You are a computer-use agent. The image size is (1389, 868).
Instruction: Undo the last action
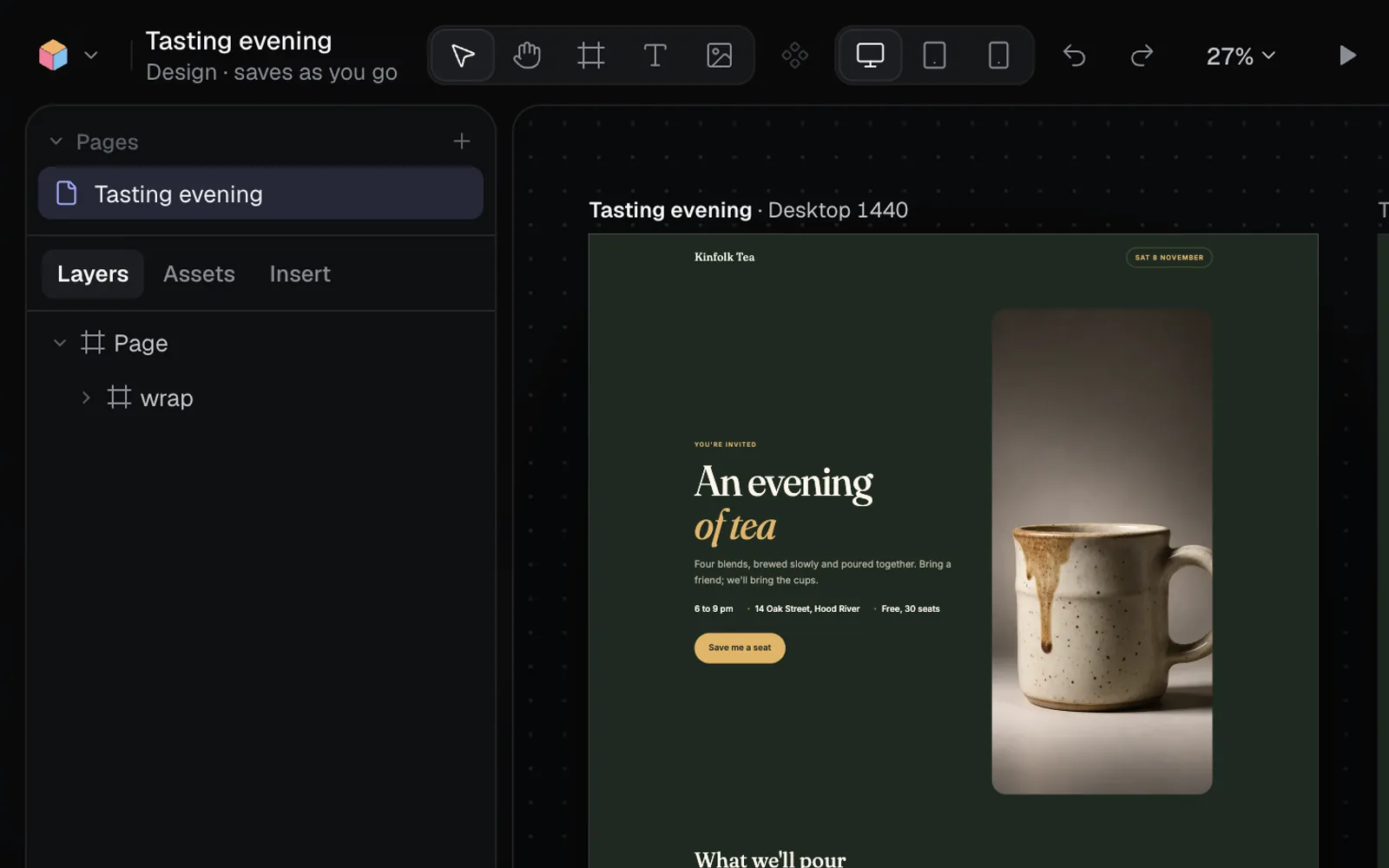point(1075,56)
